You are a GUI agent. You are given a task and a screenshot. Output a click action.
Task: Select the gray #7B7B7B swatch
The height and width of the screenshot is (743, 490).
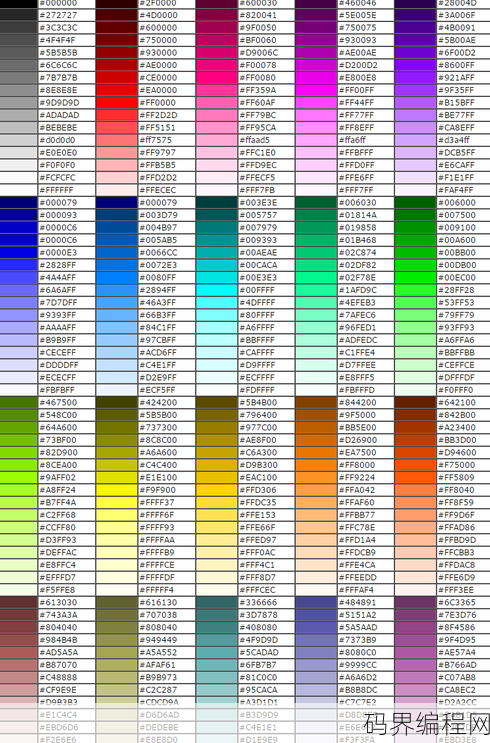(18, 77)
